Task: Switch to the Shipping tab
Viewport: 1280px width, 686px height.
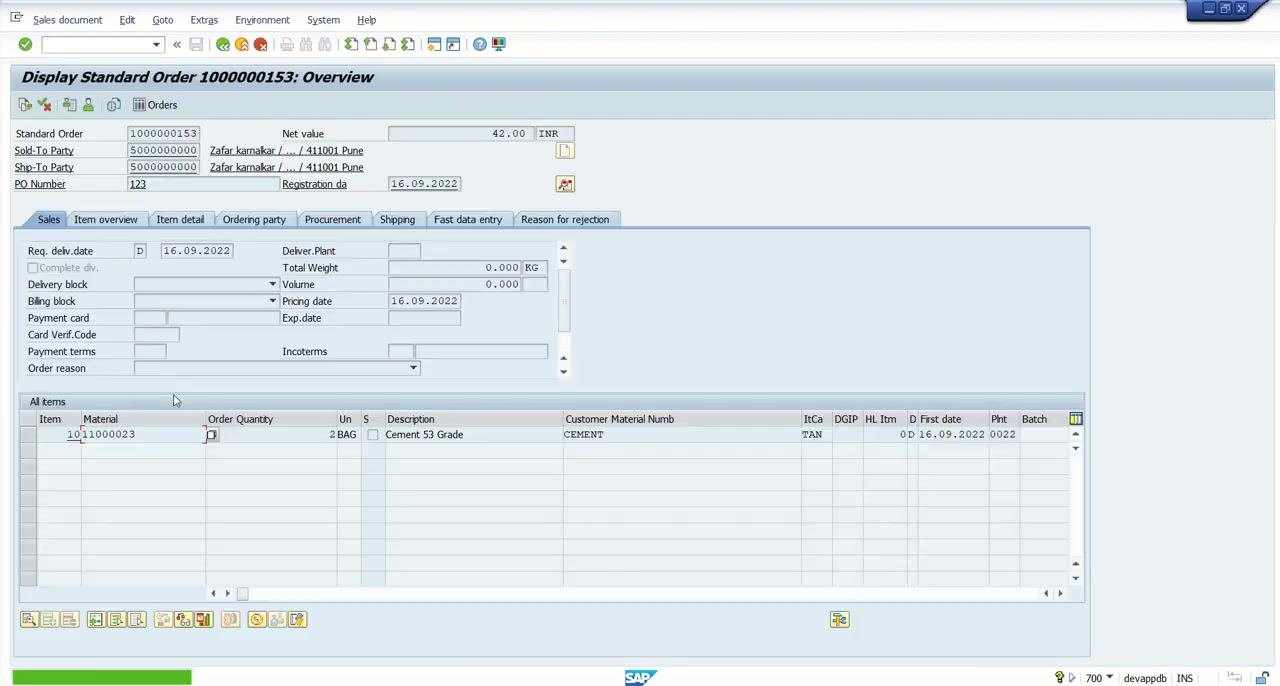Action: click(x=397, y=219)
